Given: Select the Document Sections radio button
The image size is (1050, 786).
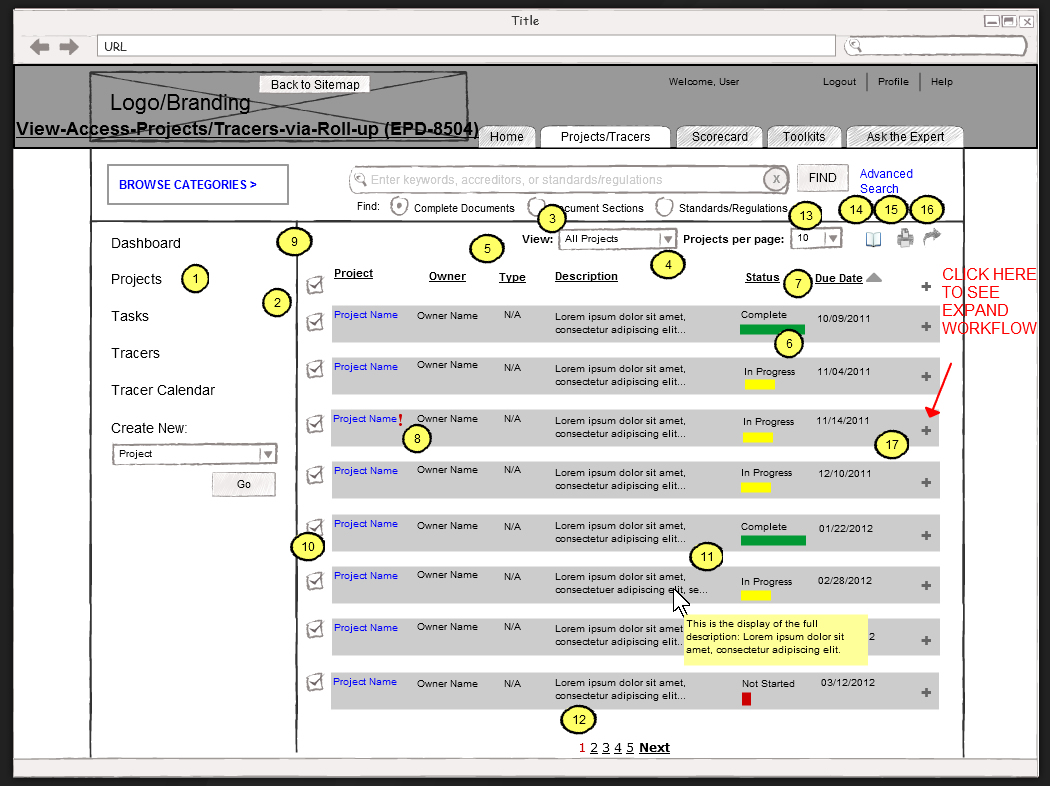Looking at the screenshot, I should [536, 206].
